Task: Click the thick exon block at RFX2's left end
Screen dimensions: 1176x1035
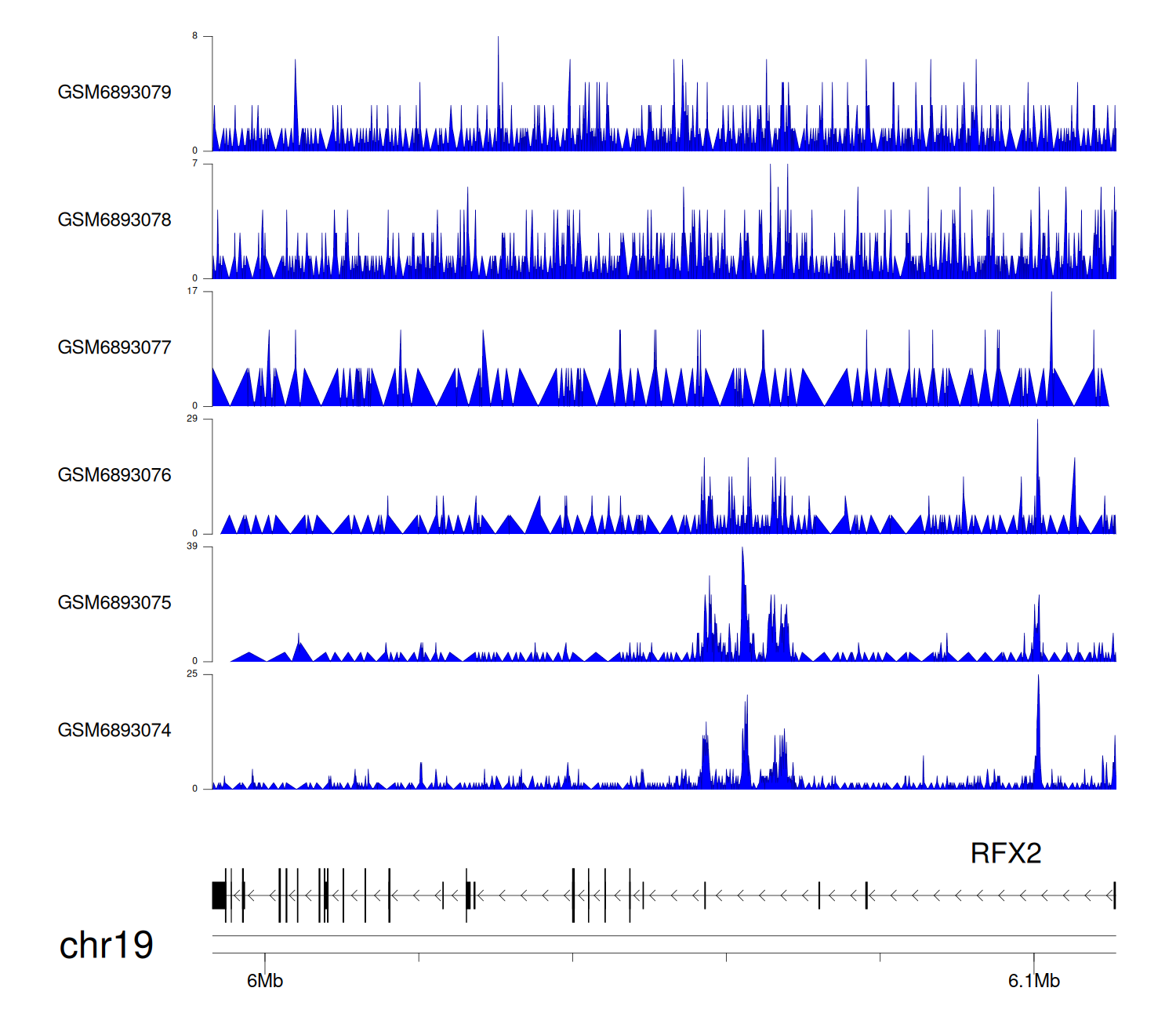Action: (x=219, y=895)
